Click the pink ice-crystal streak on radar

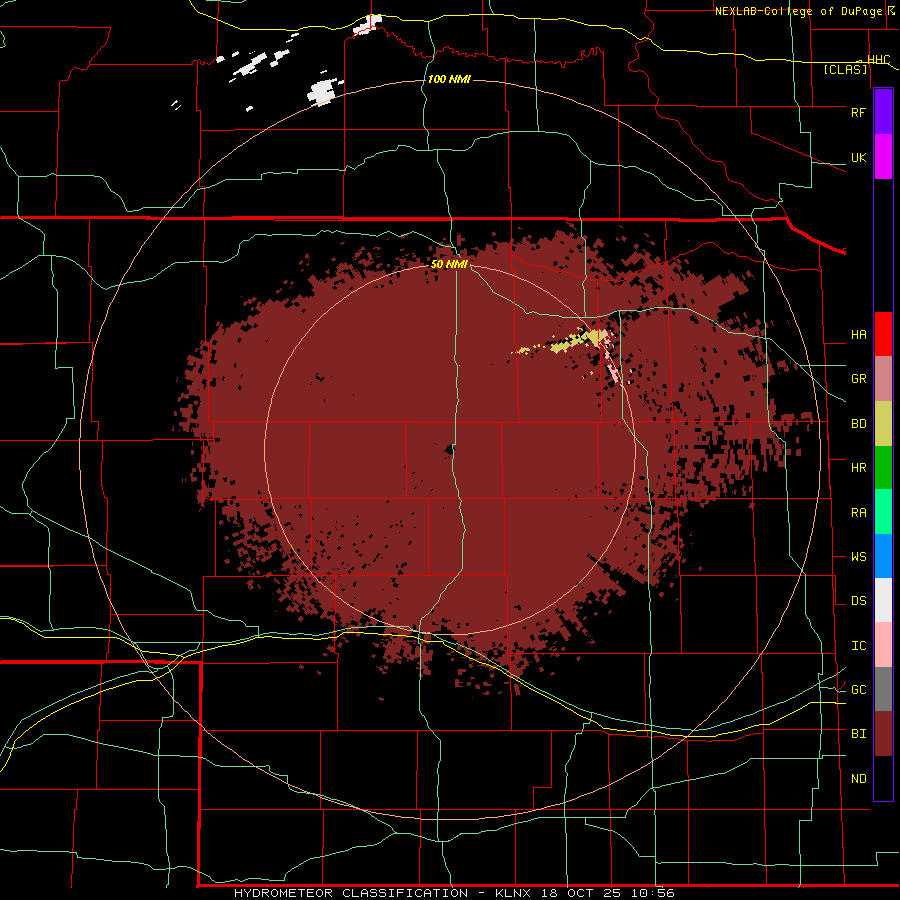612,360
